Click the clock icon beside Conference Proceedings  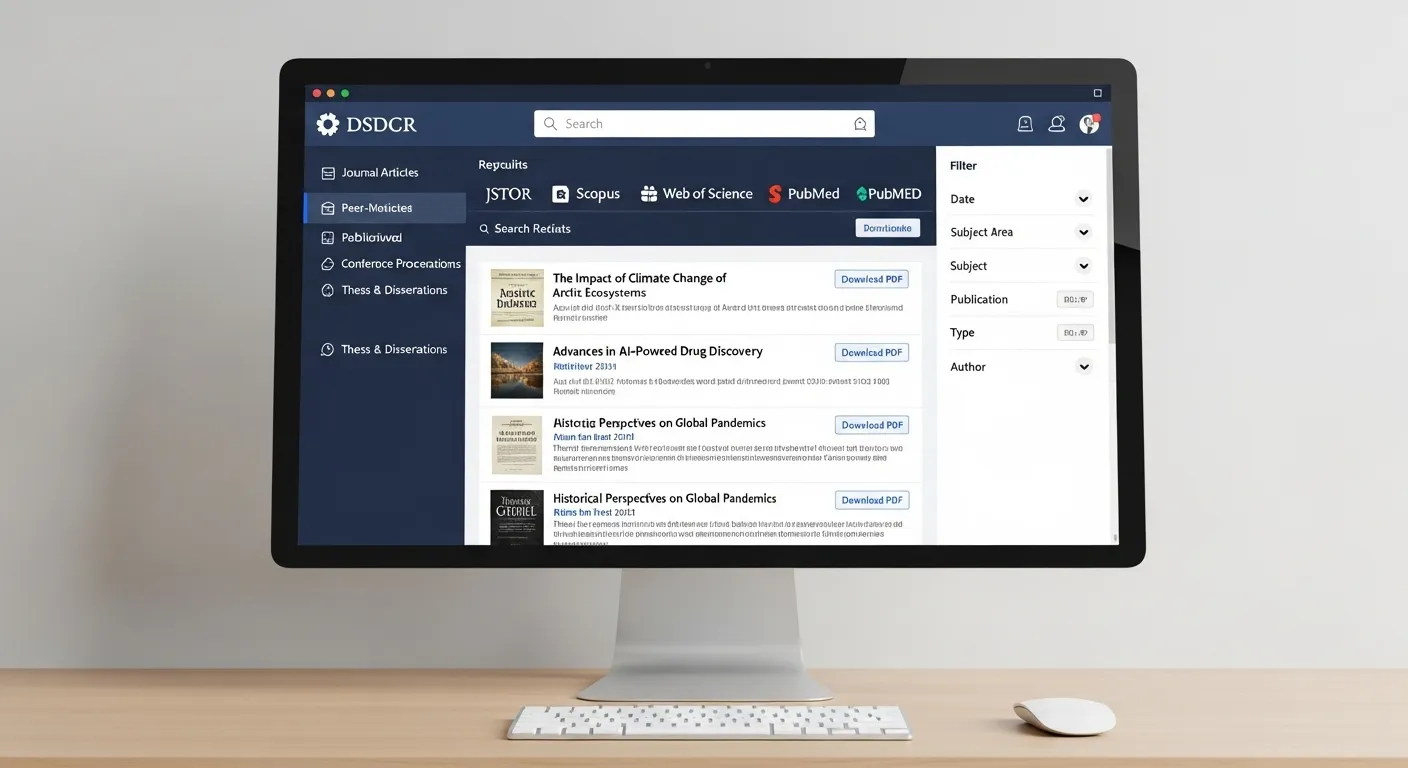coord(328,263)
